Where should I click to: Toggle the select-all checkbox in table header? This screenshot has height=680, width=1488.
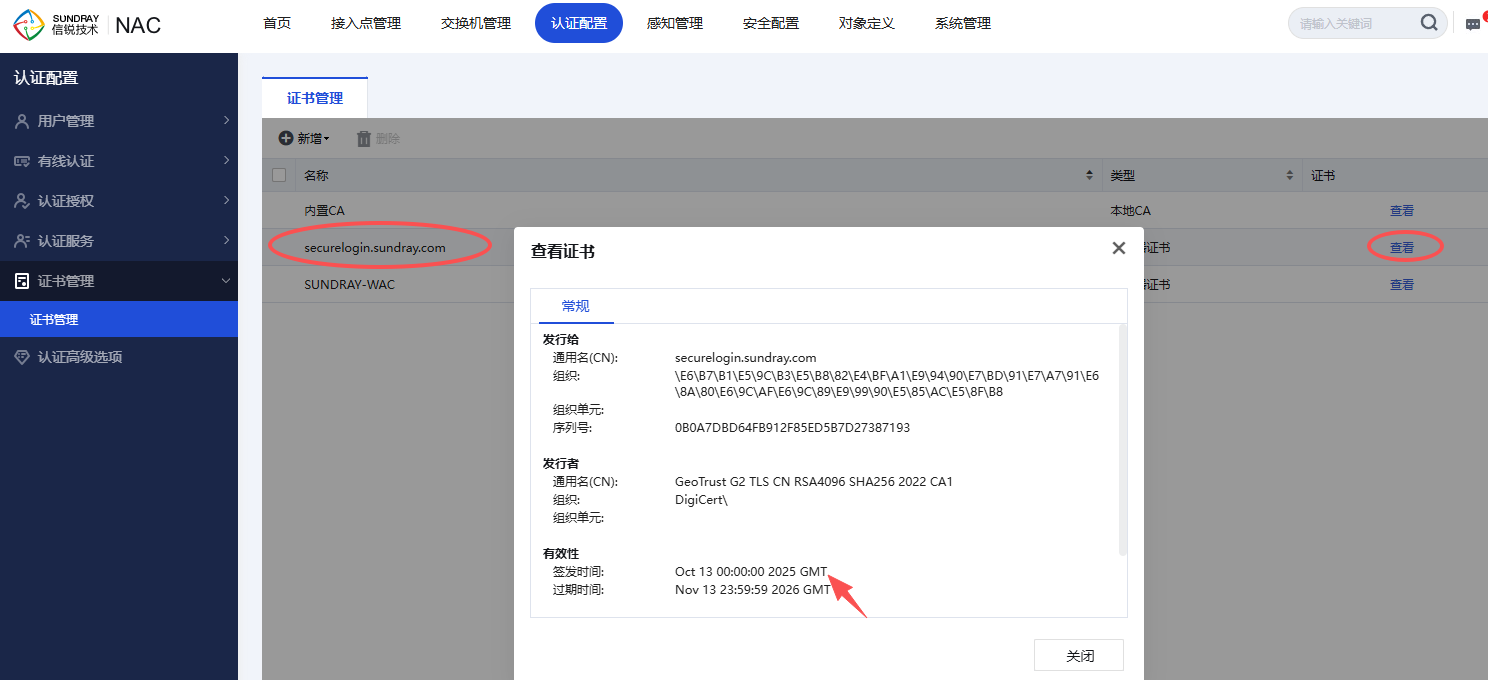(279, 175)
